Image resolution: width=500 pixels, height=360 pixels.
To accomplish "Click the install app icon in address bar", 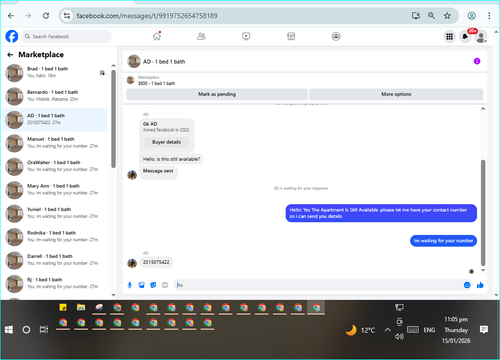I will (416, 16).
